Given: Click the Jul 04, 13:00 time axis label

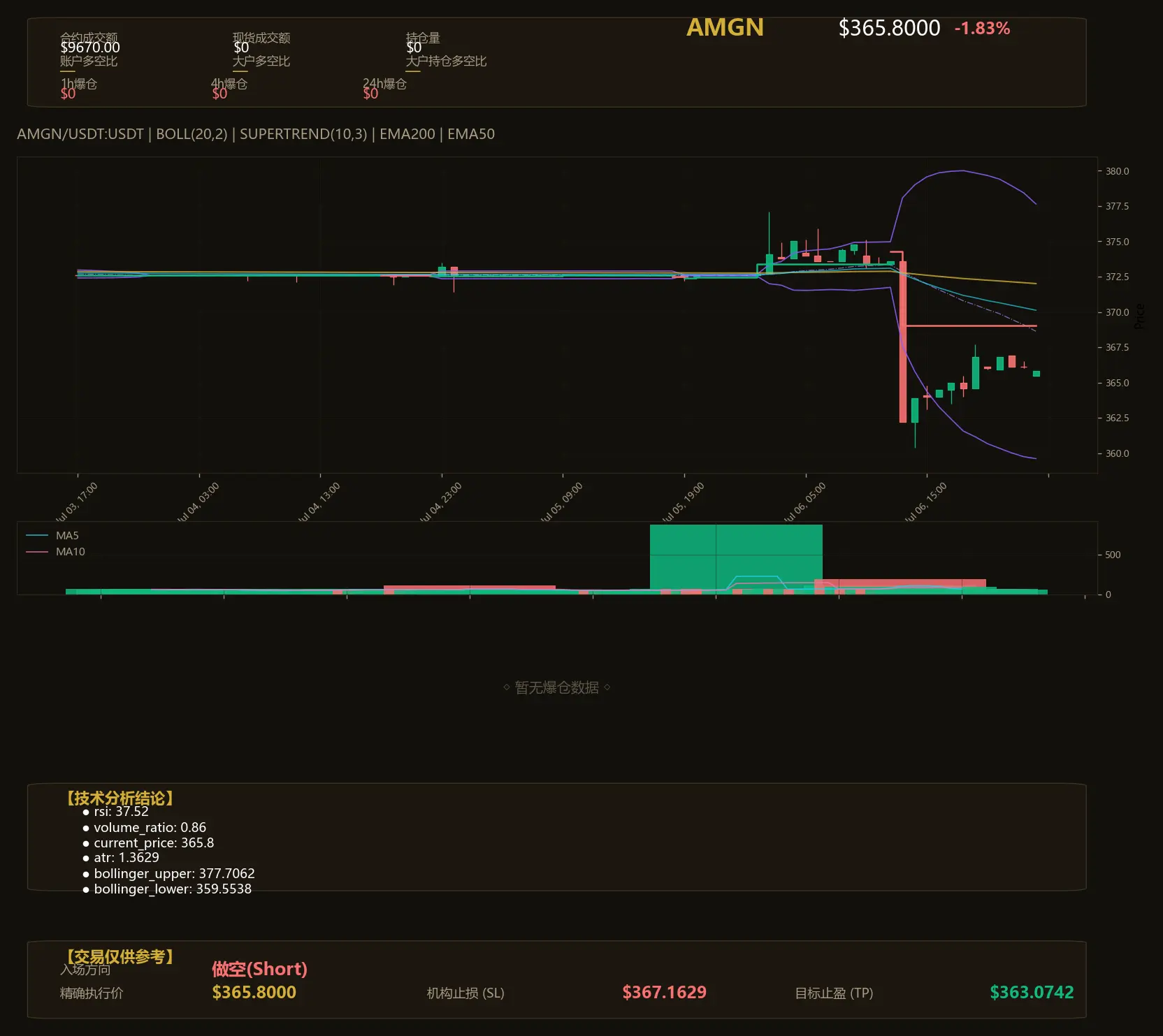Looking at the screenshot, I should click(x=319, y=502).
